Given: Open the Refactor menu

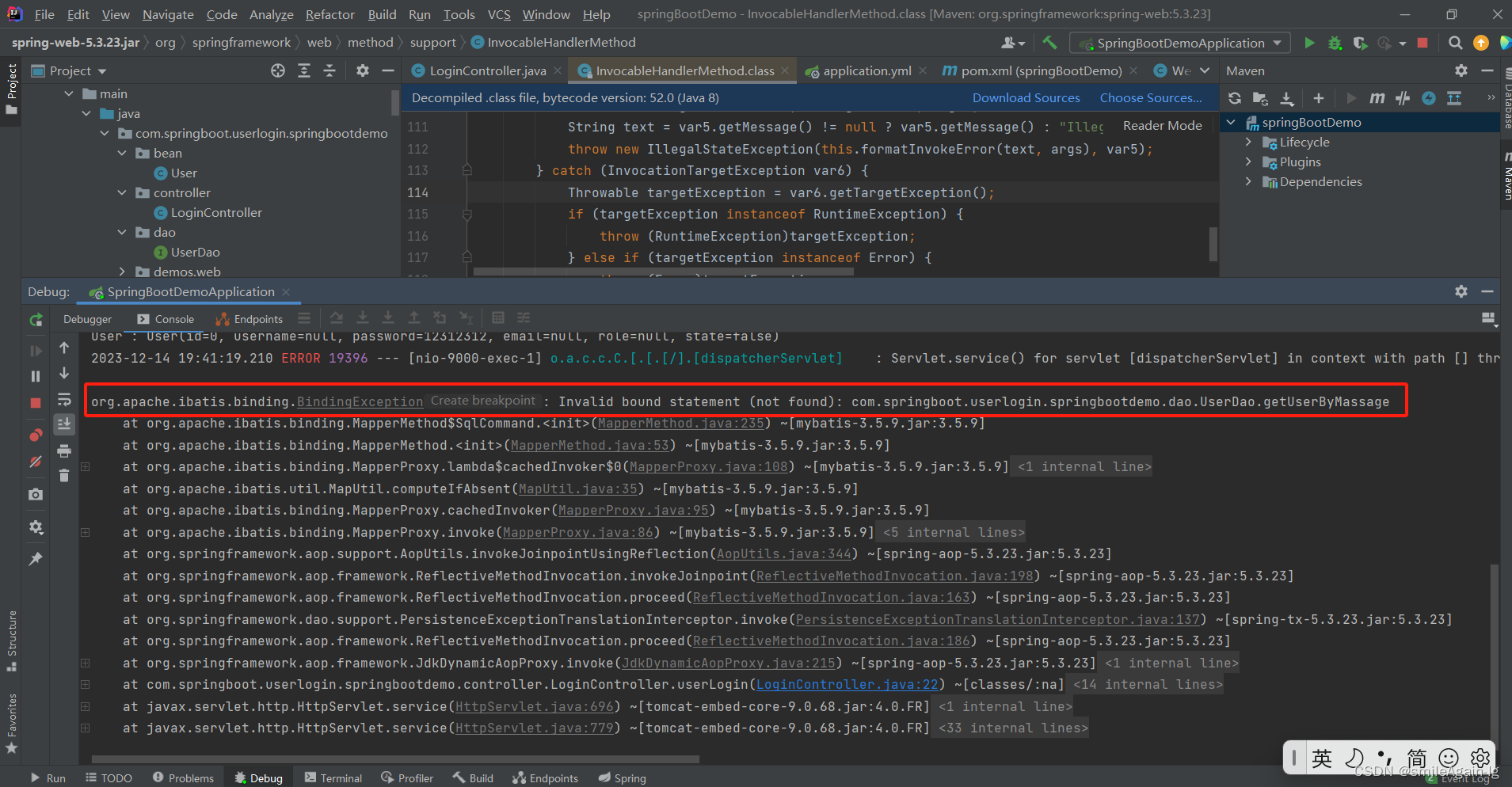Looking at the screenshot, I should point(329,14).
